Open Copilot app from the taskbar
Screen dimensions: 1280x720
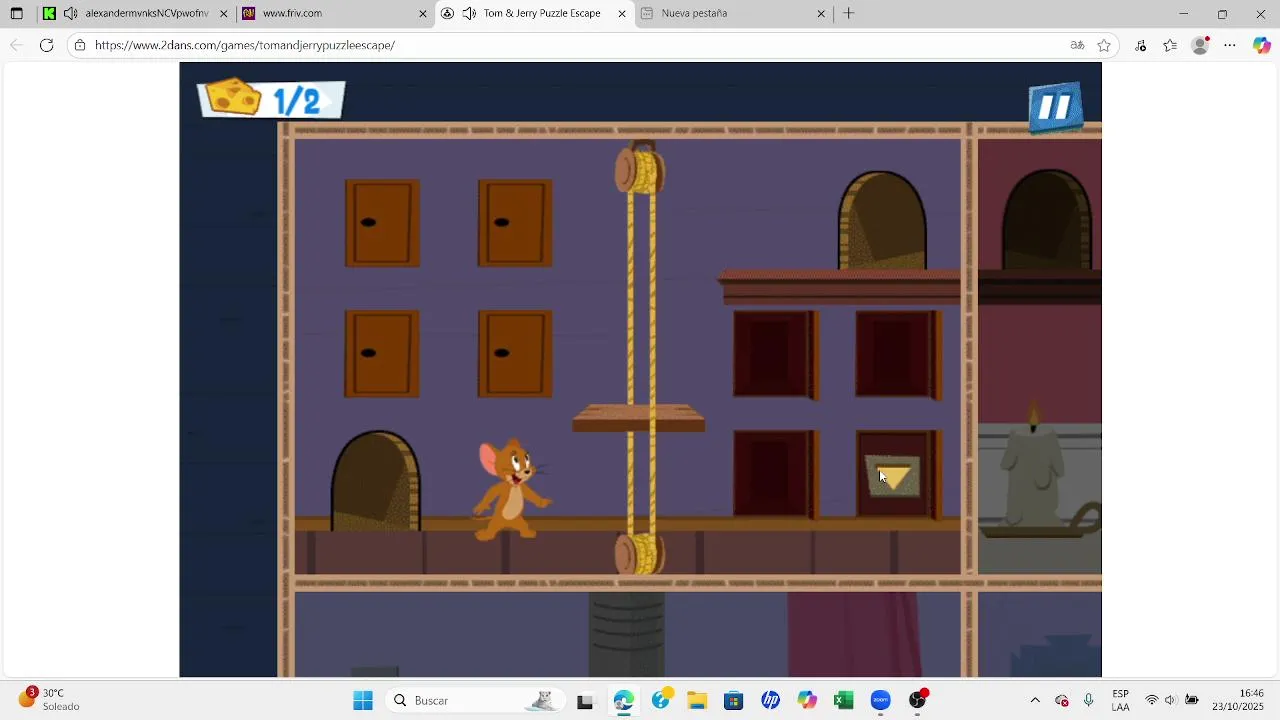coord(807,700)
